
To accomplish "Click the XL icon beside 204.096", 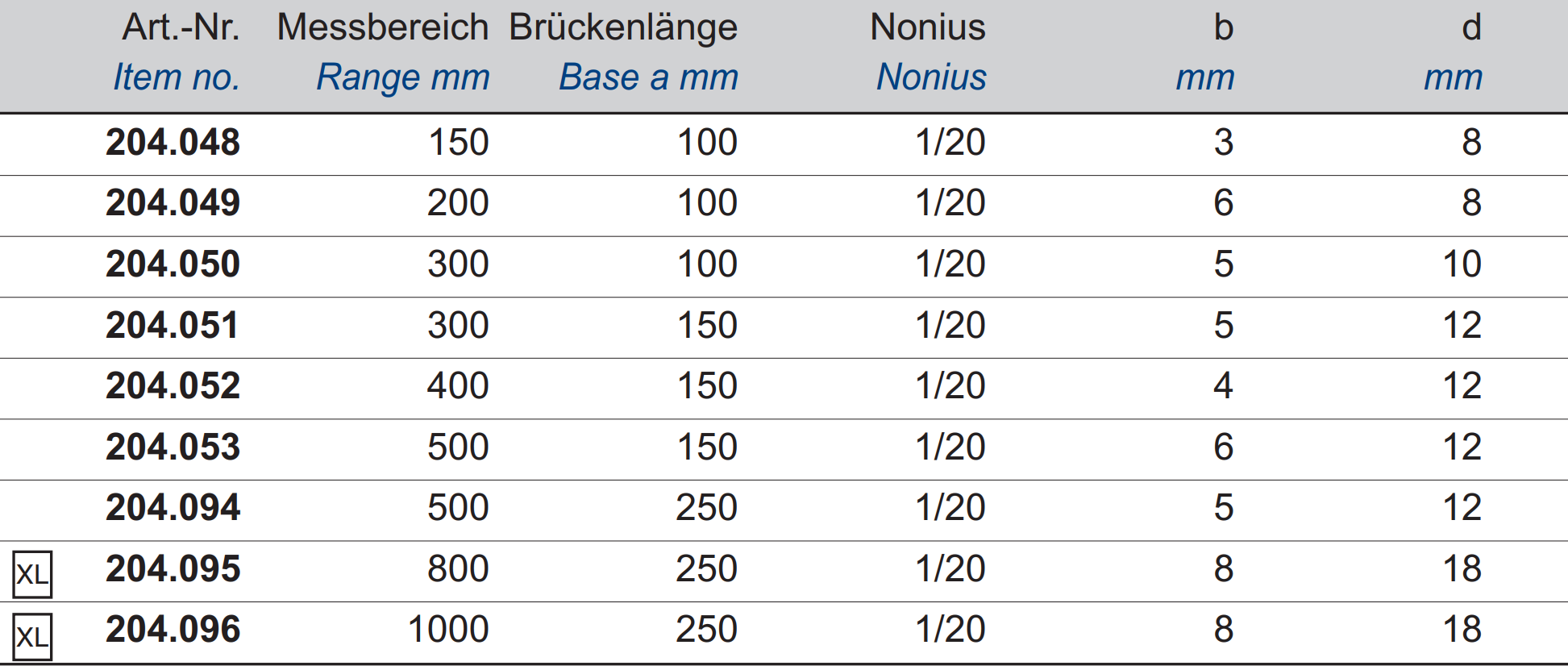I will [x=32, y=637].
